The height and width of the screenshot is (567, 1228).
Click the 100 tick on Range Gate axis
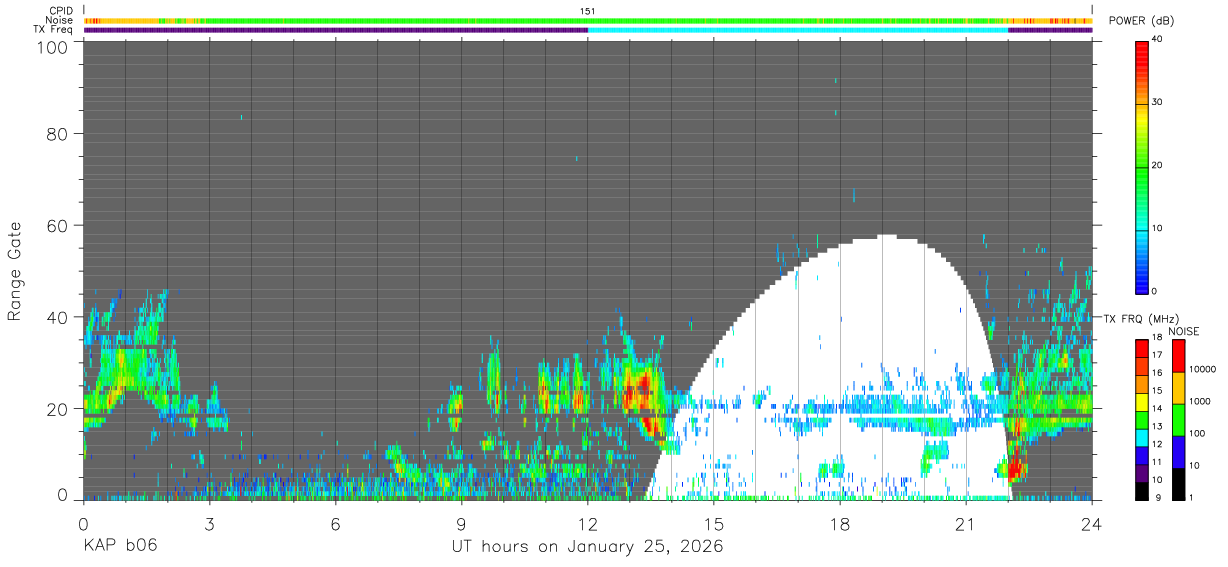click(52, 46)
